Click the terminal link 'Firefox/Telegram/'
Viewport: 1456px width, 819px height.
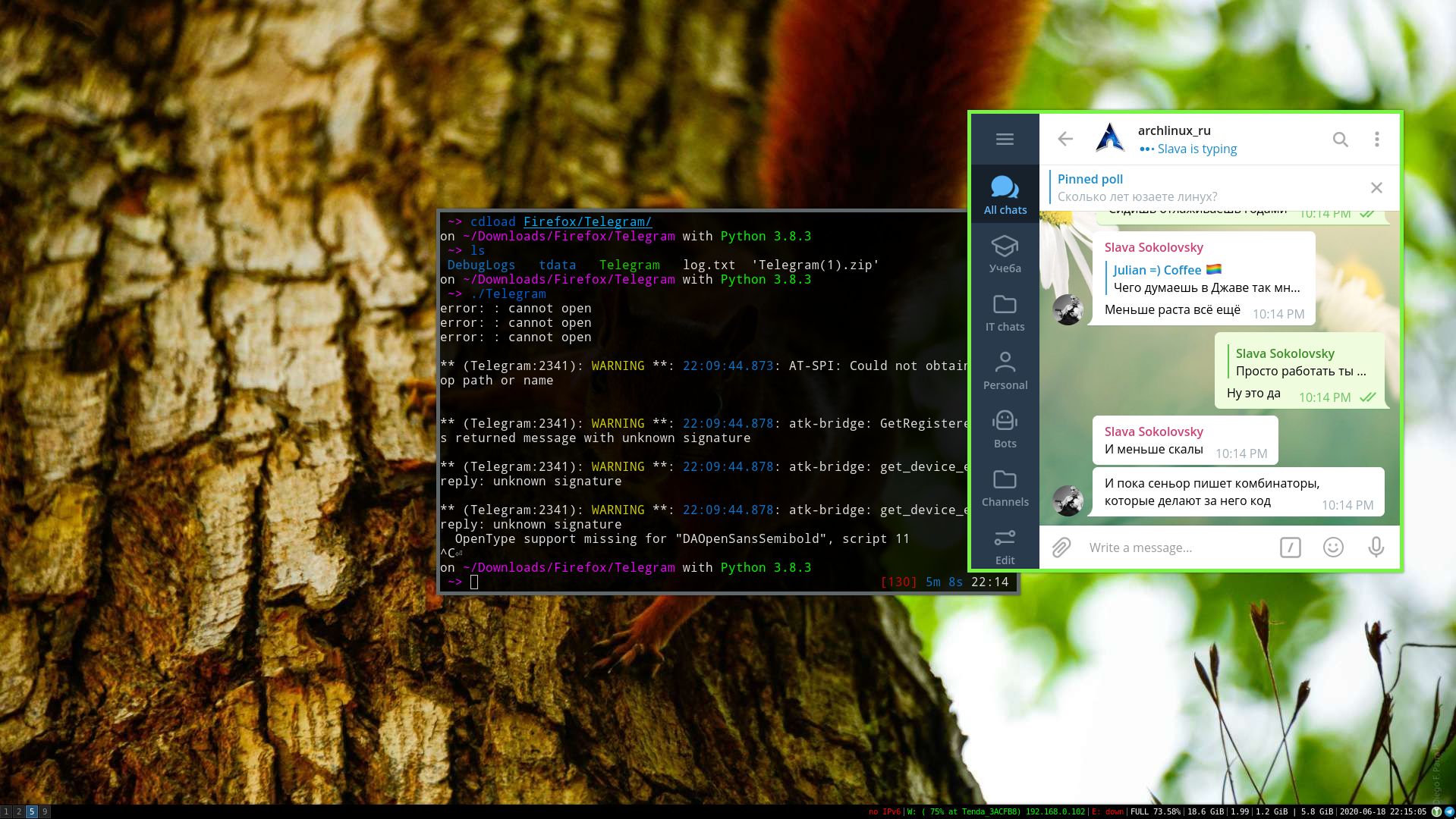(x=587, y=221)
